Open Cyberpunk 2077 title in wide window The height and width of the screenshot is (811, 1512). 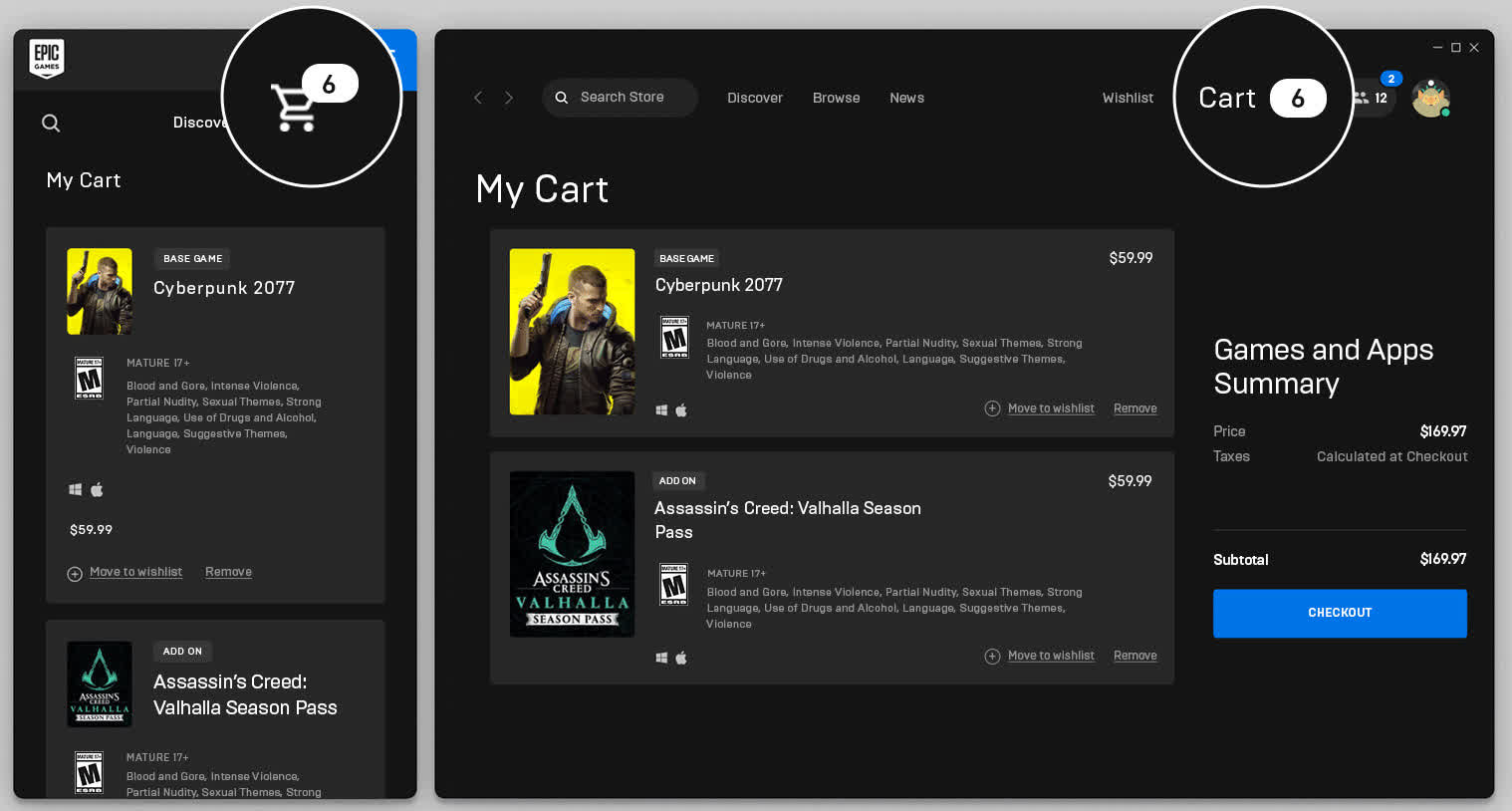[719, 285]
